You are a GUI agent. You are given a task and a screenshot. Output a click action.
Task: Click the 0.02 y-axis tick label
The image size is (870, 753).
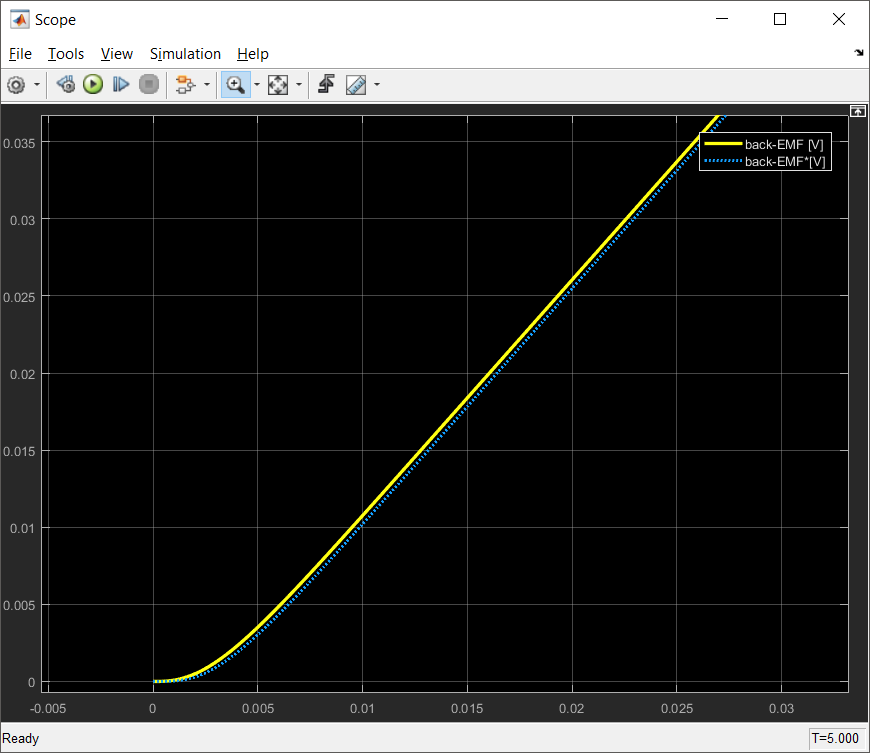(23, 375)
